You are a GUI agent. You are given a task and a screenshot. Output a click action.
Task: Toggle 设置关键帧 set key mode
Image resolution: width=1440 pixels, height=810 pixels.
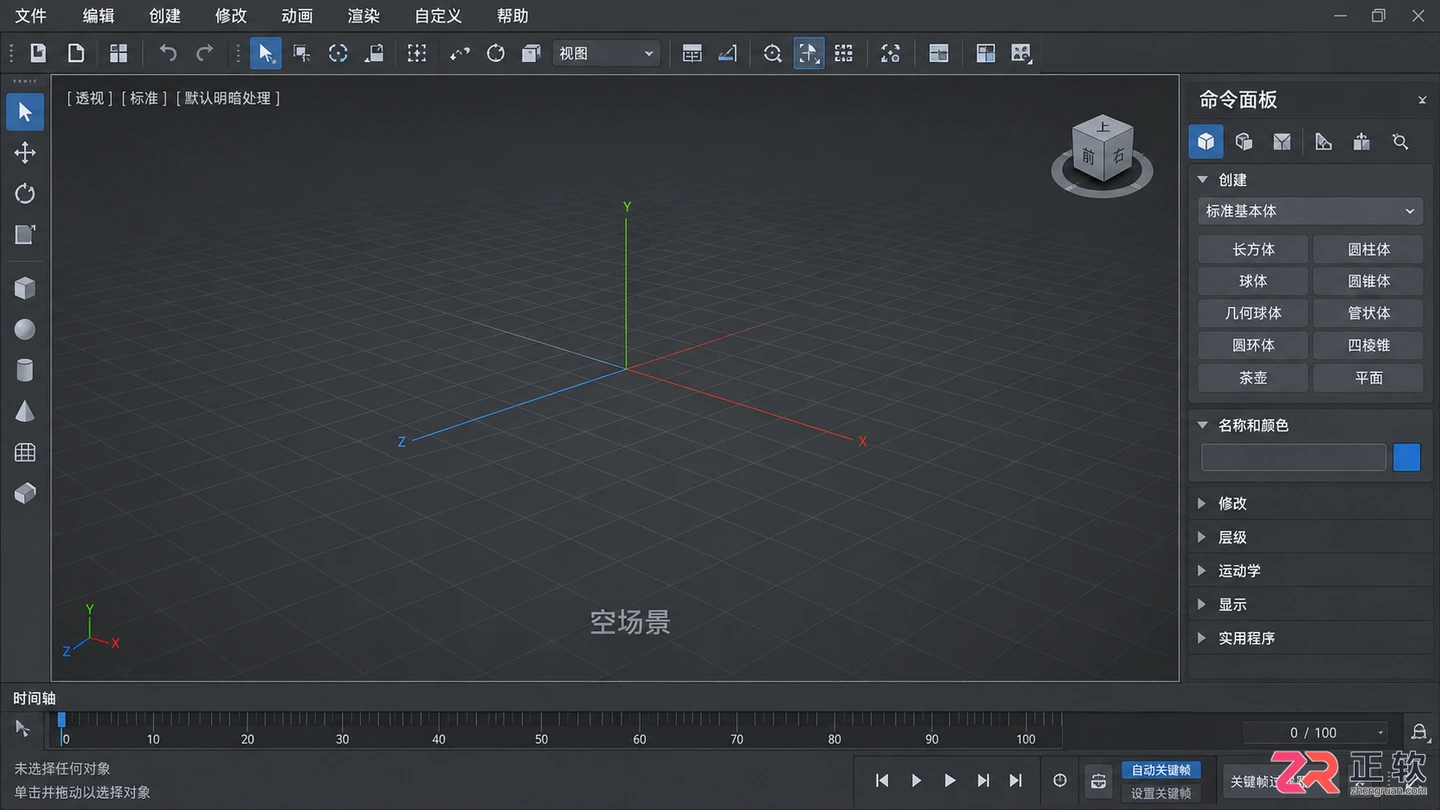coord(1161,793)
